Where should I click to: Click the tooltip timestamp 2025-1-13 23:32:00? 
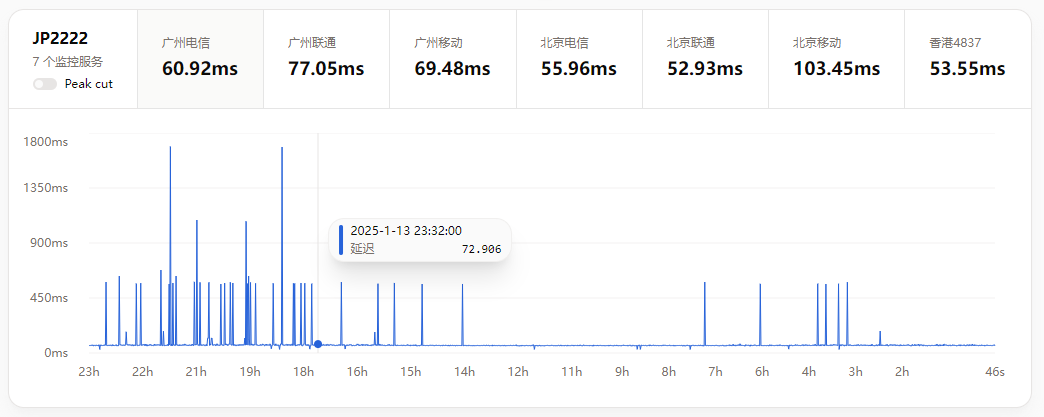click(406, 231)
